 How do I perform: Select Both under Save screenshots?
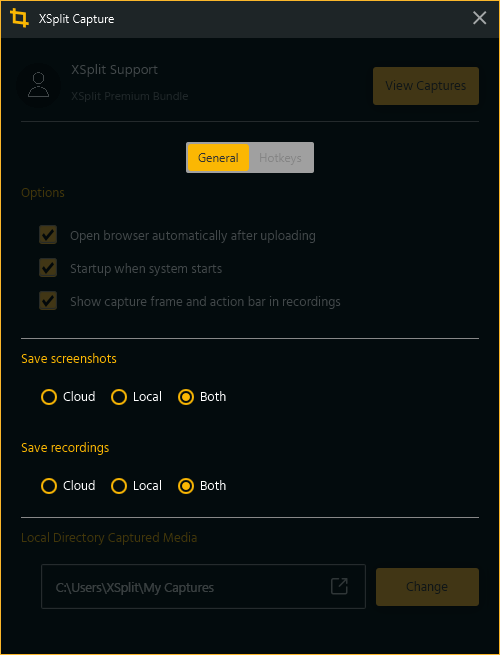186,397
